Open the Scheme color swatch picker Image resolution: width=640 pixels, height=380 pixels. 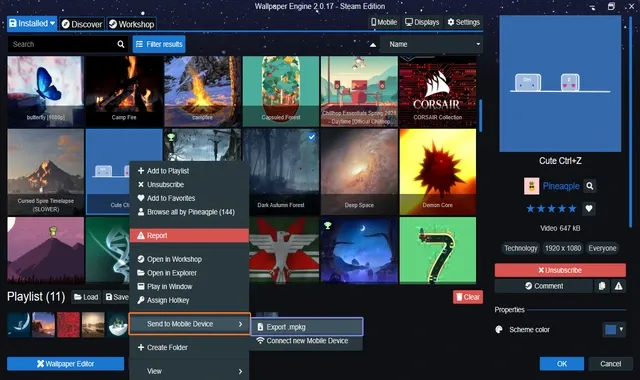614,329
